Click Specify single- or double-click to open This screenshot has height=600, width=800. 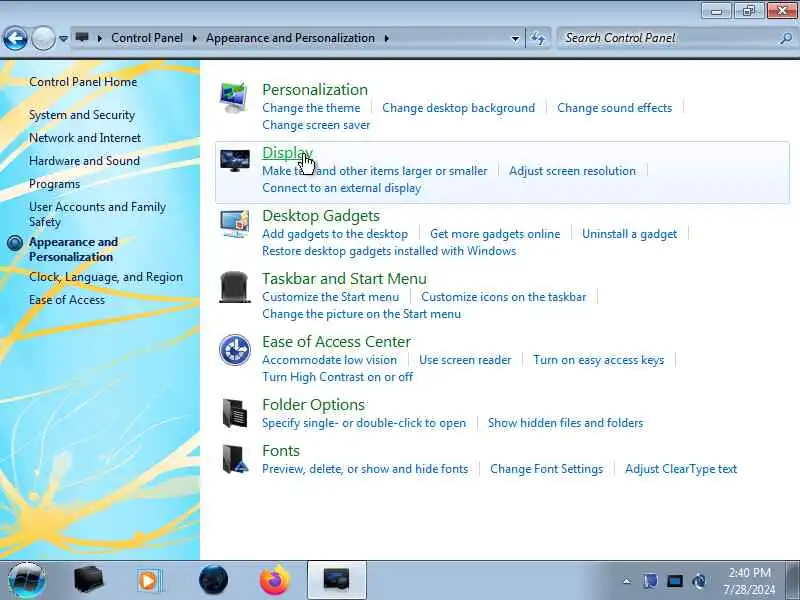pyautogui.click(x=364, y=423)
